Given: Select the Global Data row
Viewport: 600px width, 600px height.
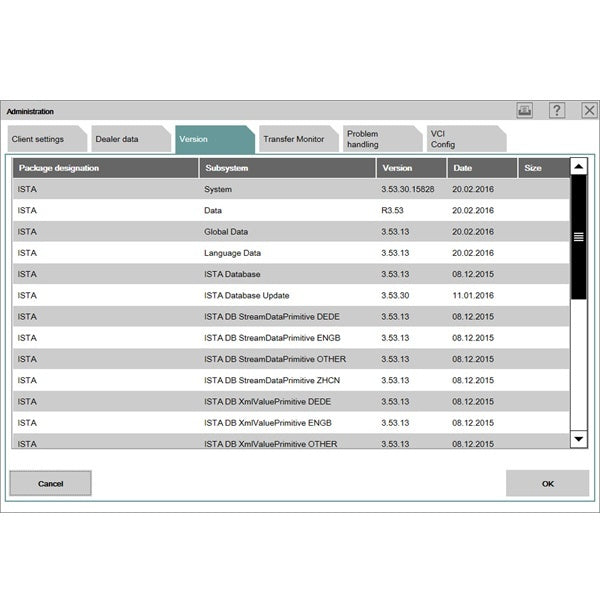Looking at the screenshot, I should (291, 232).
